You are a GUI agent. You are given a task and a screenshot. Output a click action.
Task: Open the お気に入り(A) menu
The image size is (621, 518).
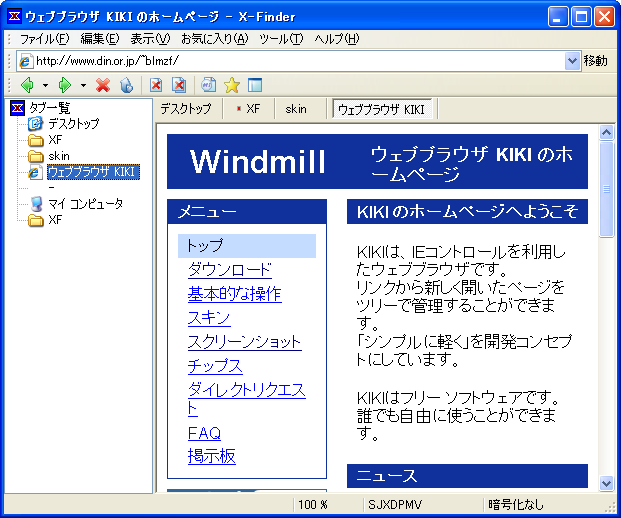[x=214, y=39]
